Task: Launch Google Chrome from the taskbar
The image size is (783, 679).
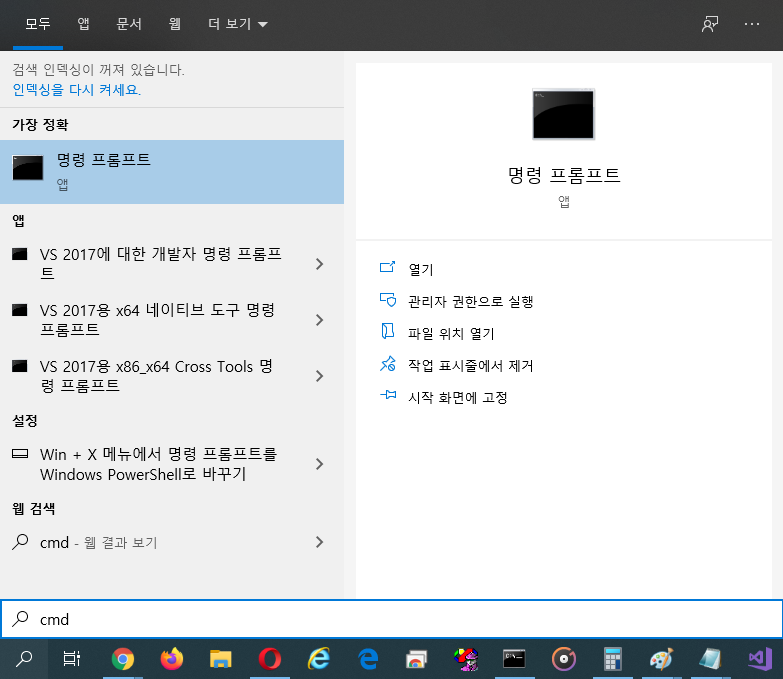Action: point(123,659)
